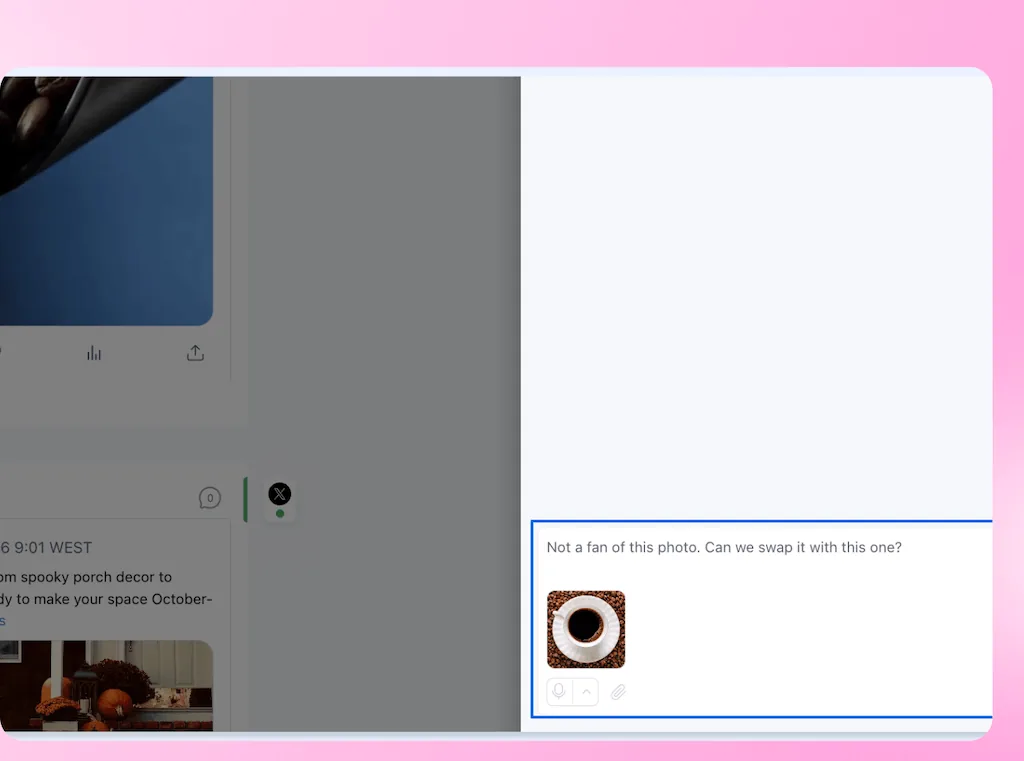This screenshot has height=761, width=1024.
Task: Click the '9:01 WEST' post time text
Action: point(53,547)
